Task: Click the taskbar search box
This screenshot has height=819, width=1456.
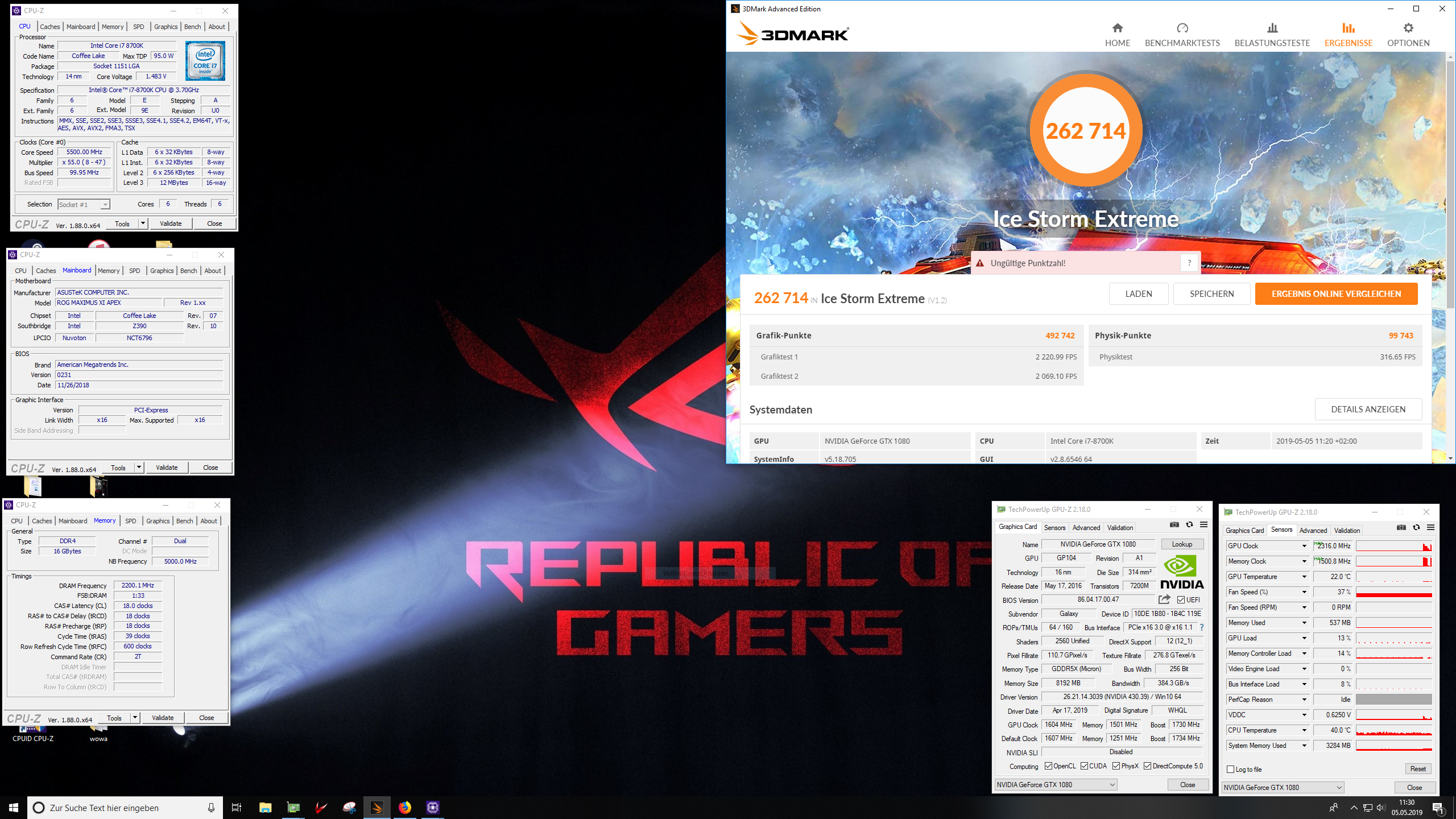Action: 125,808
